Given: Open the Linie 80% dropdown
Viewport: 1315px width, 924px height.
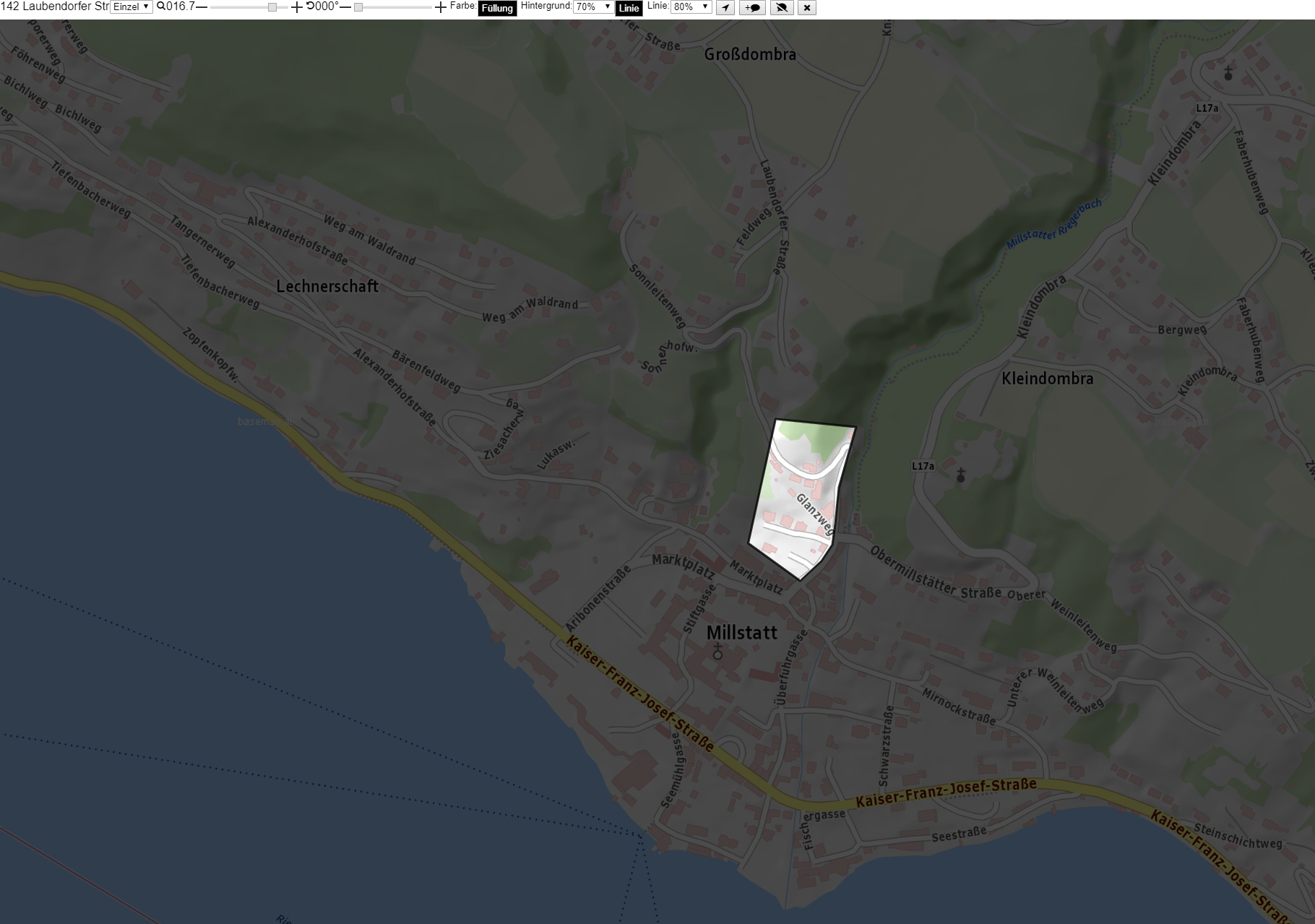Looking at the screenshot, I should point(691,7).
